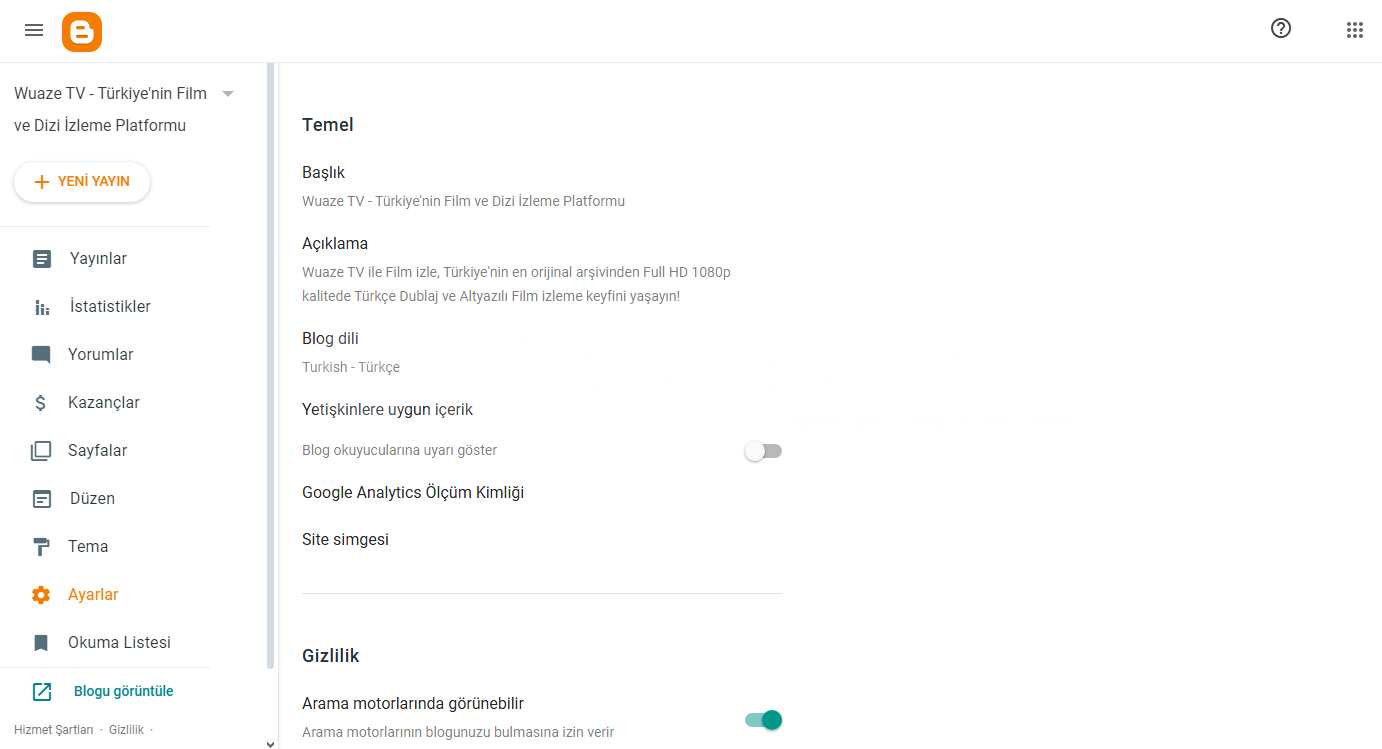Viewport: 1382px width, 749px height.
Task: Enable the adult content warning toggle
Action: (x=763, y=451)
